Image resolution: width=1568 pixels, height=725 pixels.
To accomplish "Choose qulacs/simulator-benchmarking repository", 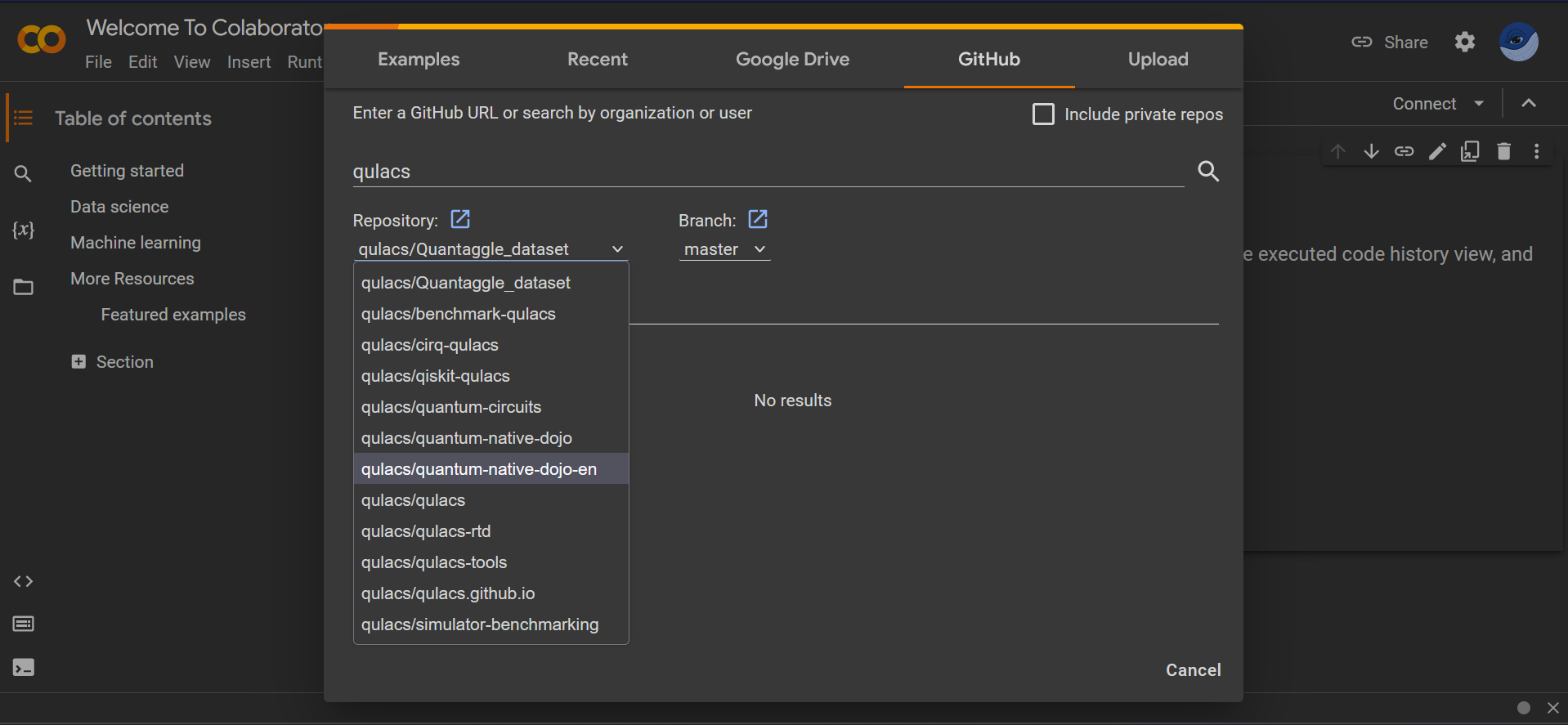I will (x=491, y=624).
